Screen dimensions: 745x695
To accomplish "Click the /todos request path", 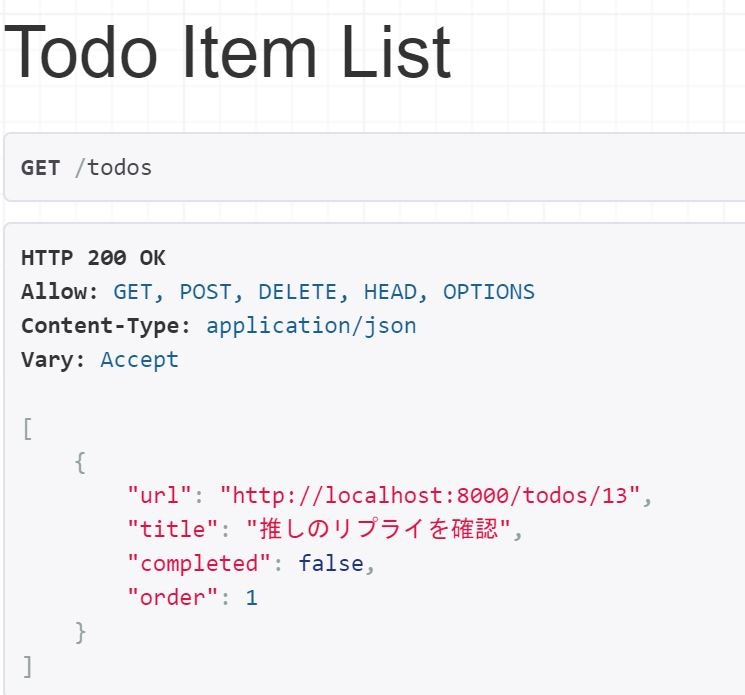I will (x=113, y=168).
